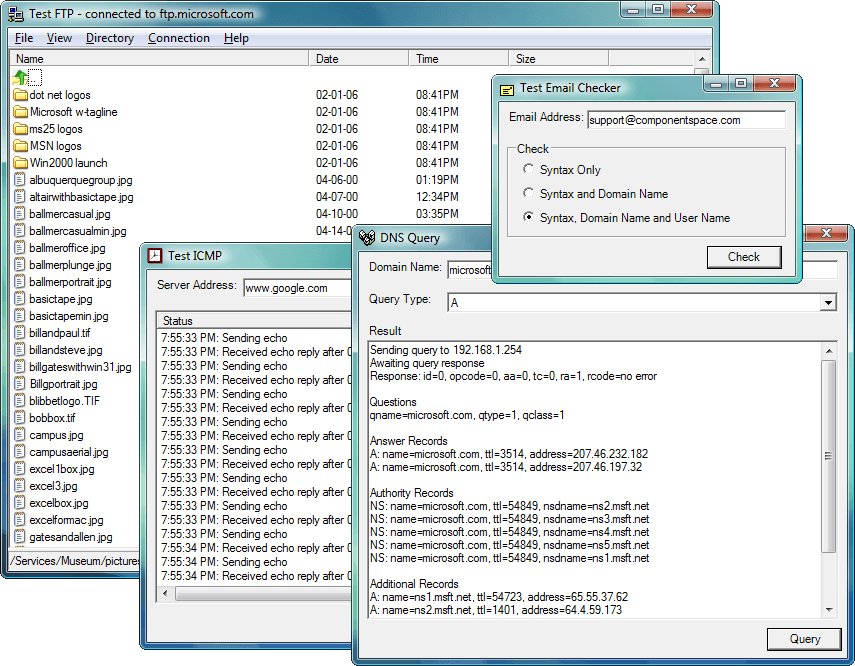Select the 'Syntax Only' radio option
This screenshot has width=855, height=666.
(x=528, y=169)
